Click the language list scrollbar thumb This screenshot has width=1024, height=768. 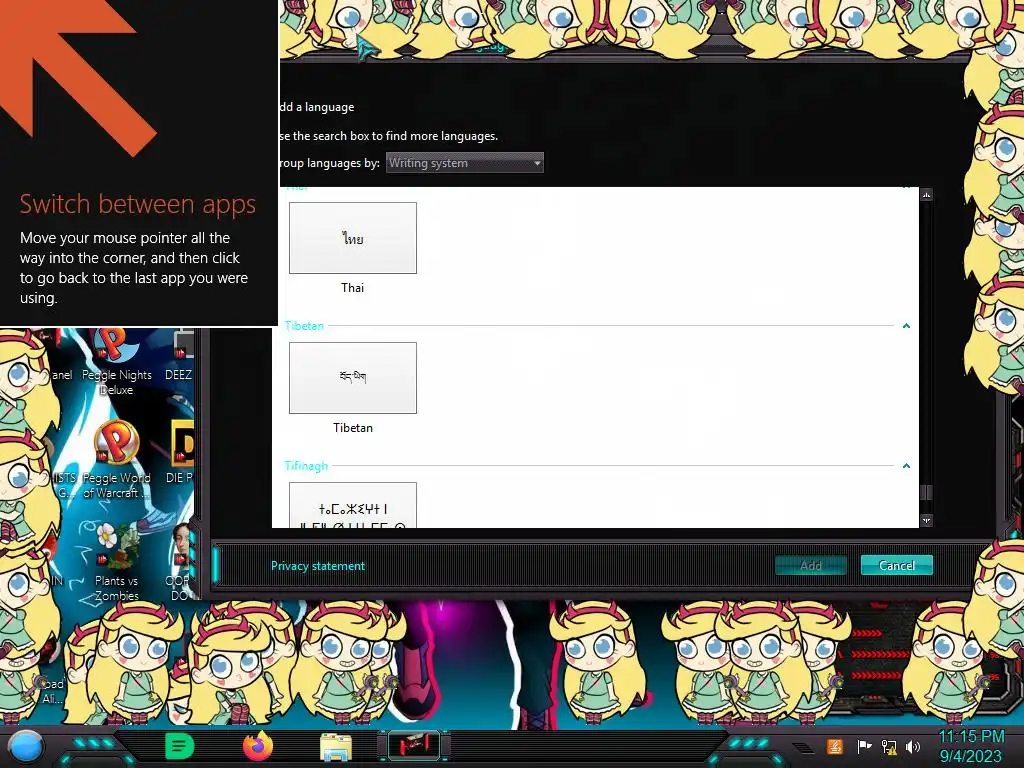[926, 492]
